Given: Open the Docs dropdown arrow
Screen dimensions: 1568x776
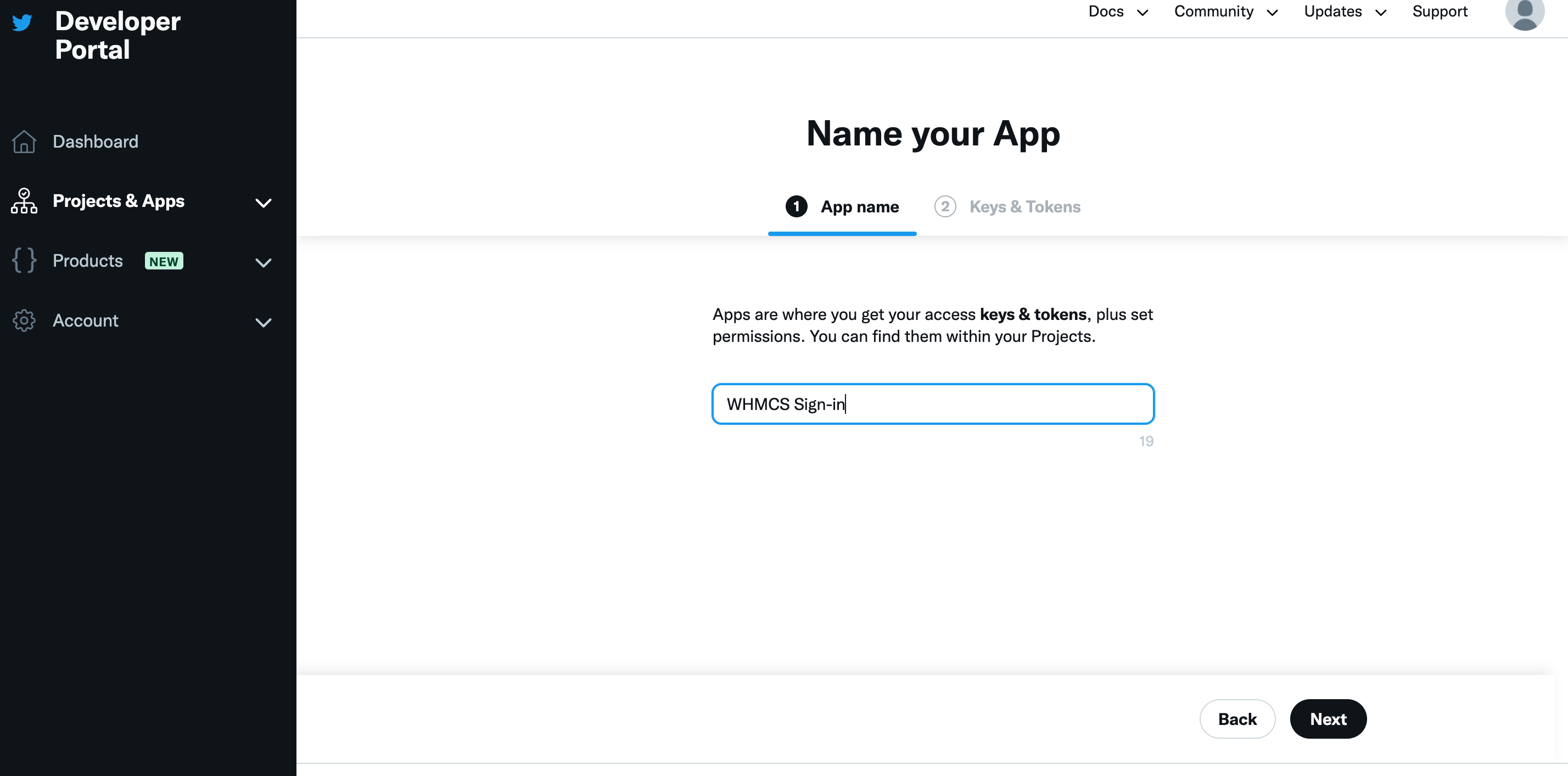Looking at the screenshot, I should (1143, 13).
